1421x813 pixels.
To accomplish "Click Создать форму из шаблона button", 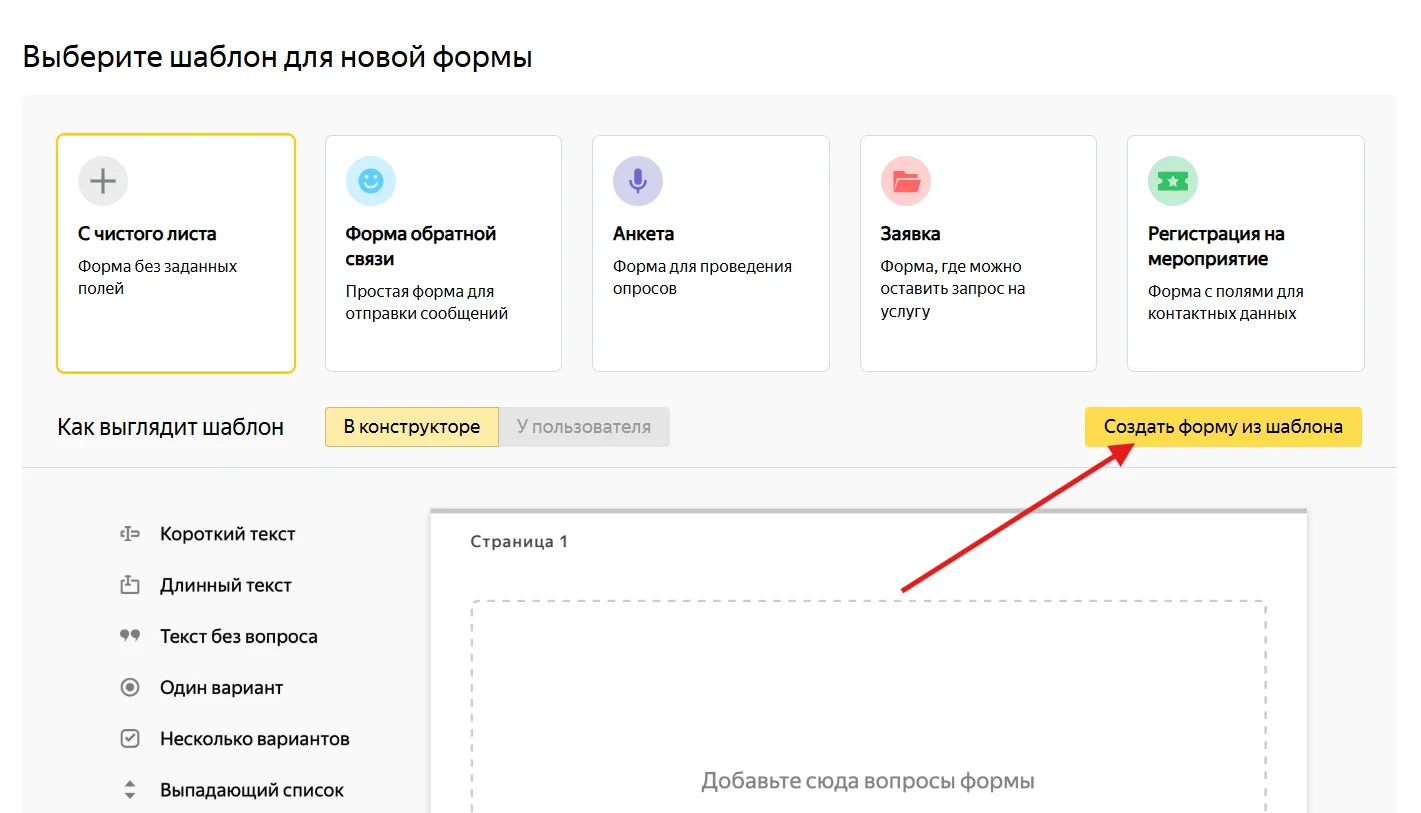I will tap(1223, 427).
